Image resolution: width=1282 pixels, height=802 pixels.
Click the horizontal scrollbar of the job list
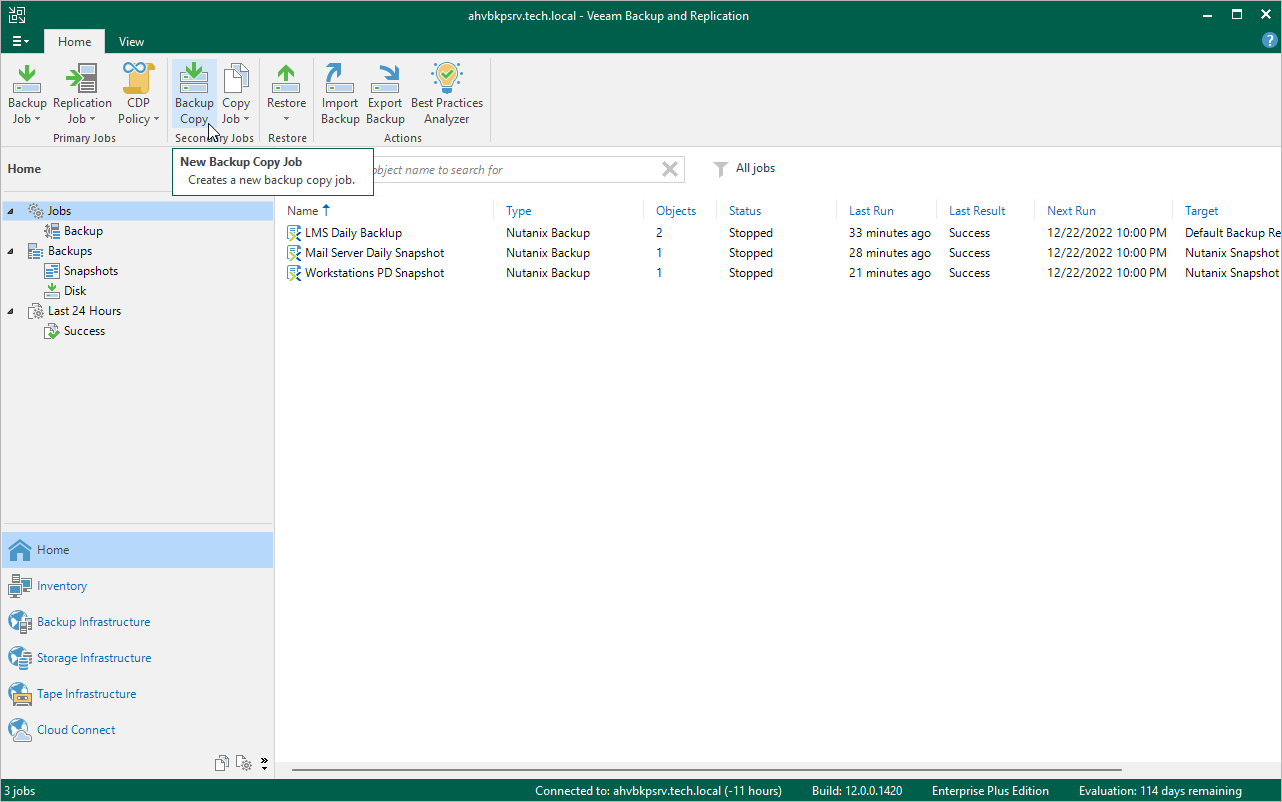coord(706,770)
